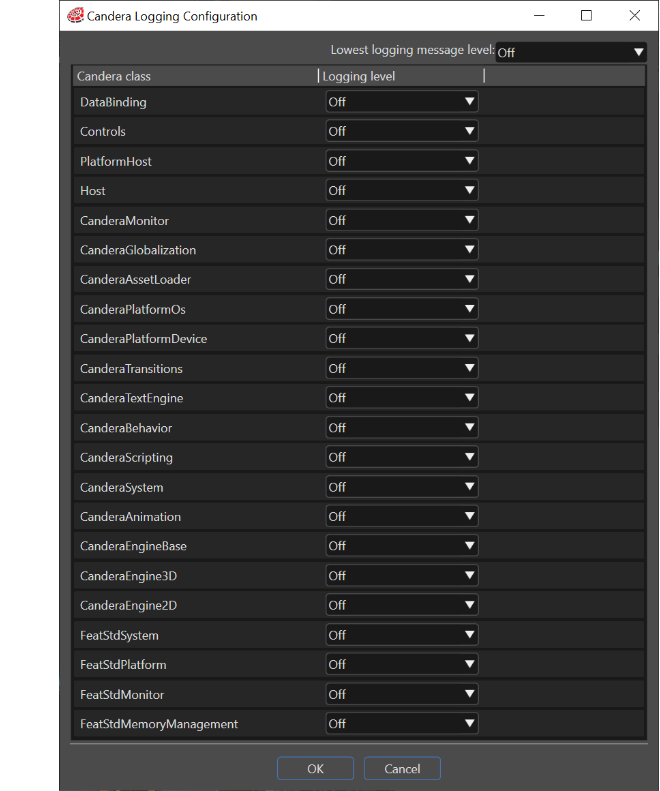Select the FeatStdPlatform row label
Screen dimensions: 660x791
coord(123,664)
